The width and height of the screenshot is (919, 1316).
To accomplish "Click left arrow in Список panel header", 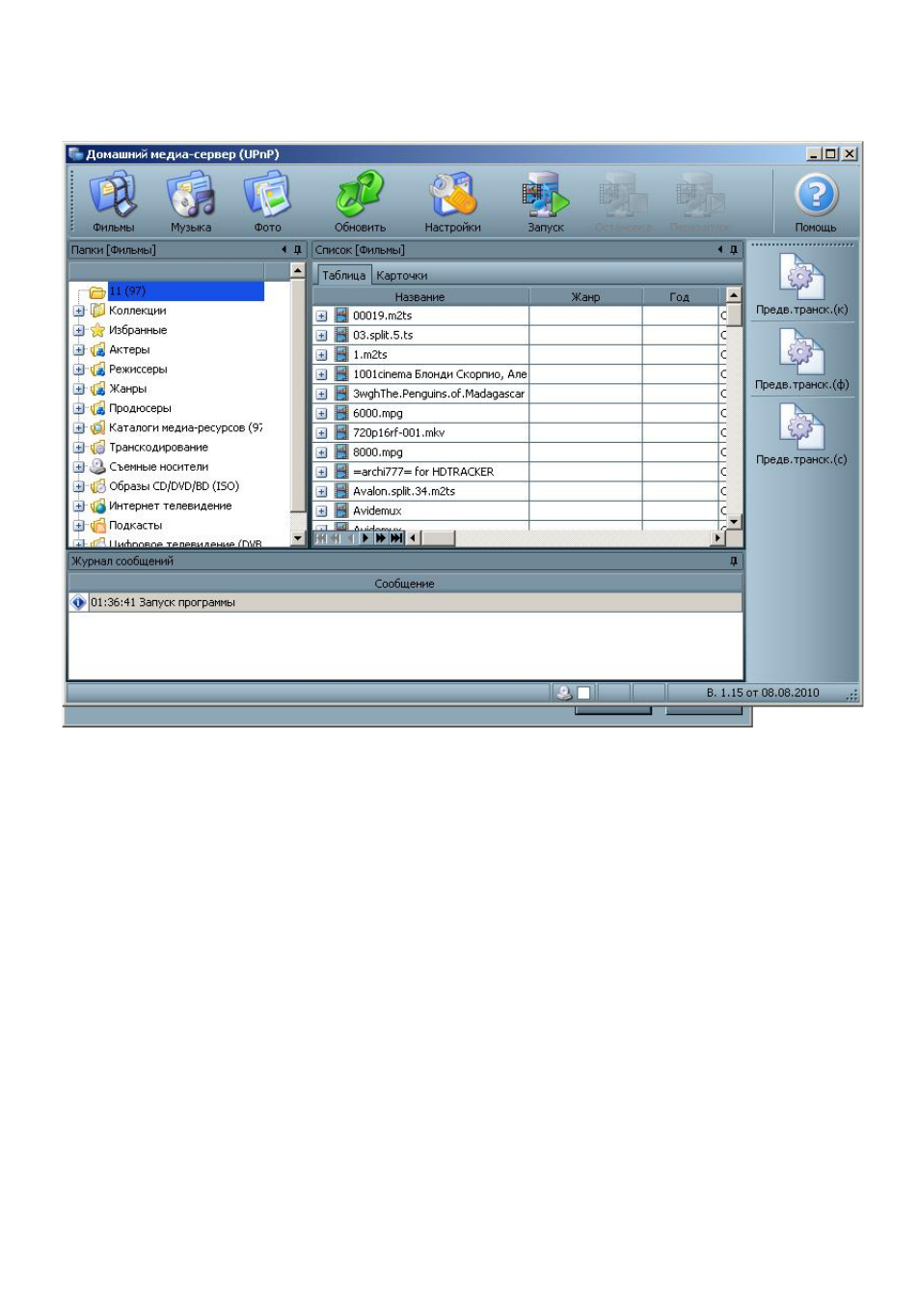I will [719, 250].
